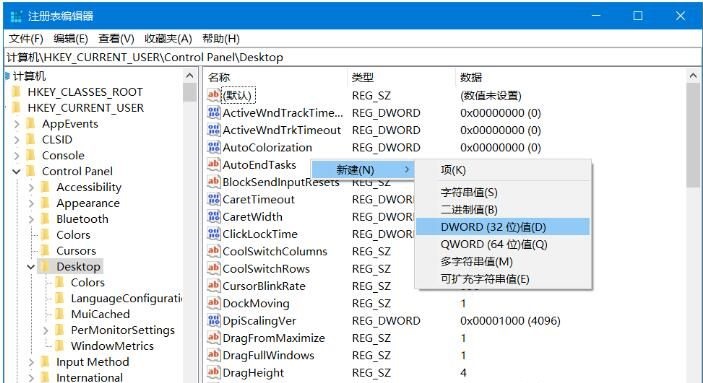This screenshot has height=383, width=703.
Task: Click the folder icon of the Accessibility key
Action: (x=45, y=187)
